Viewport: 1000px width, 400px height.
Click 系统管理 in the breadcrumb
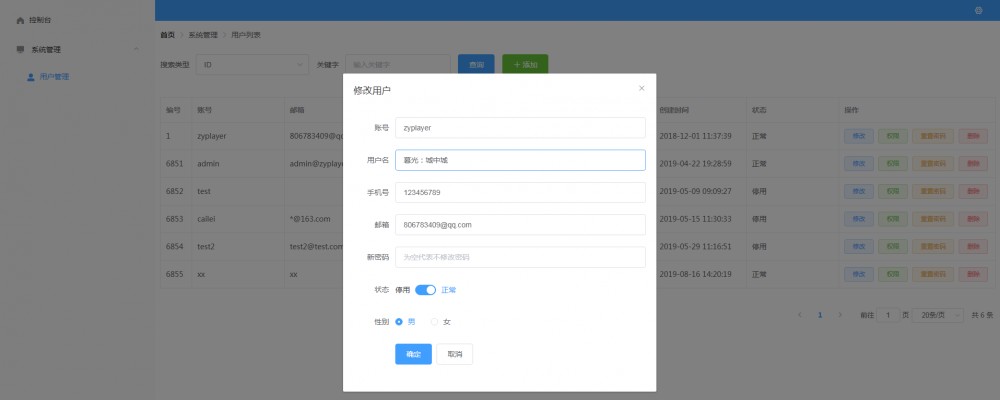(x=203, y=35)
